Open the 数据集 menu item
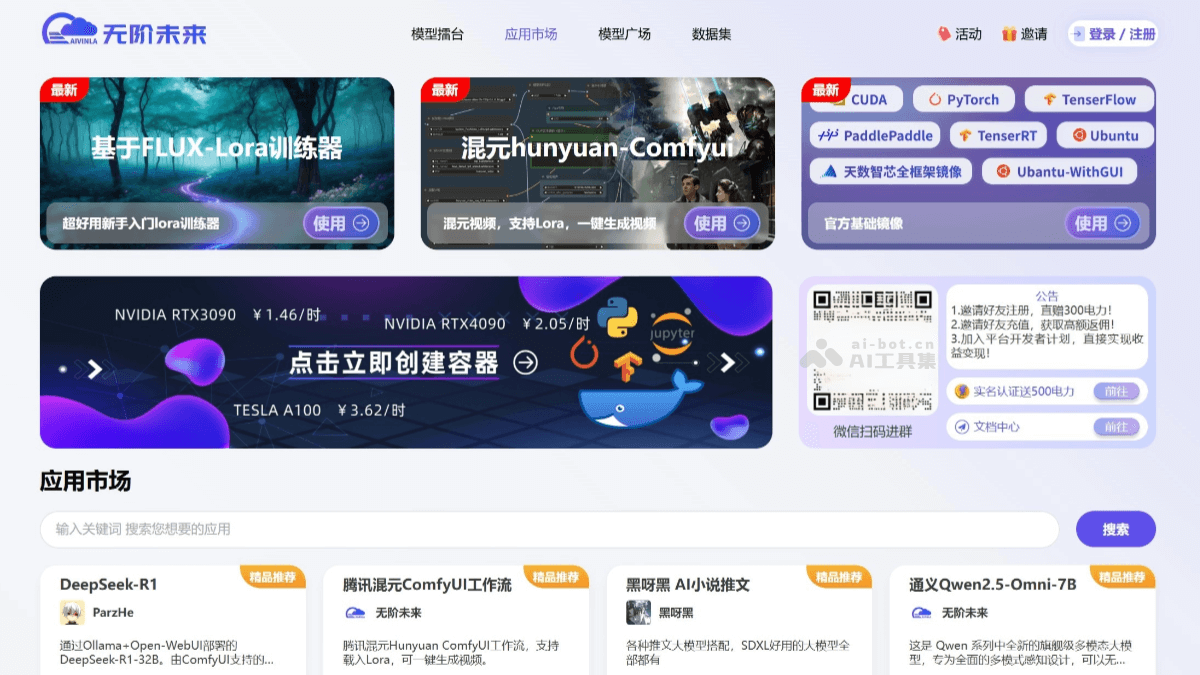The width and height of the screenshot is (1200, 675). tap(711, 33)
